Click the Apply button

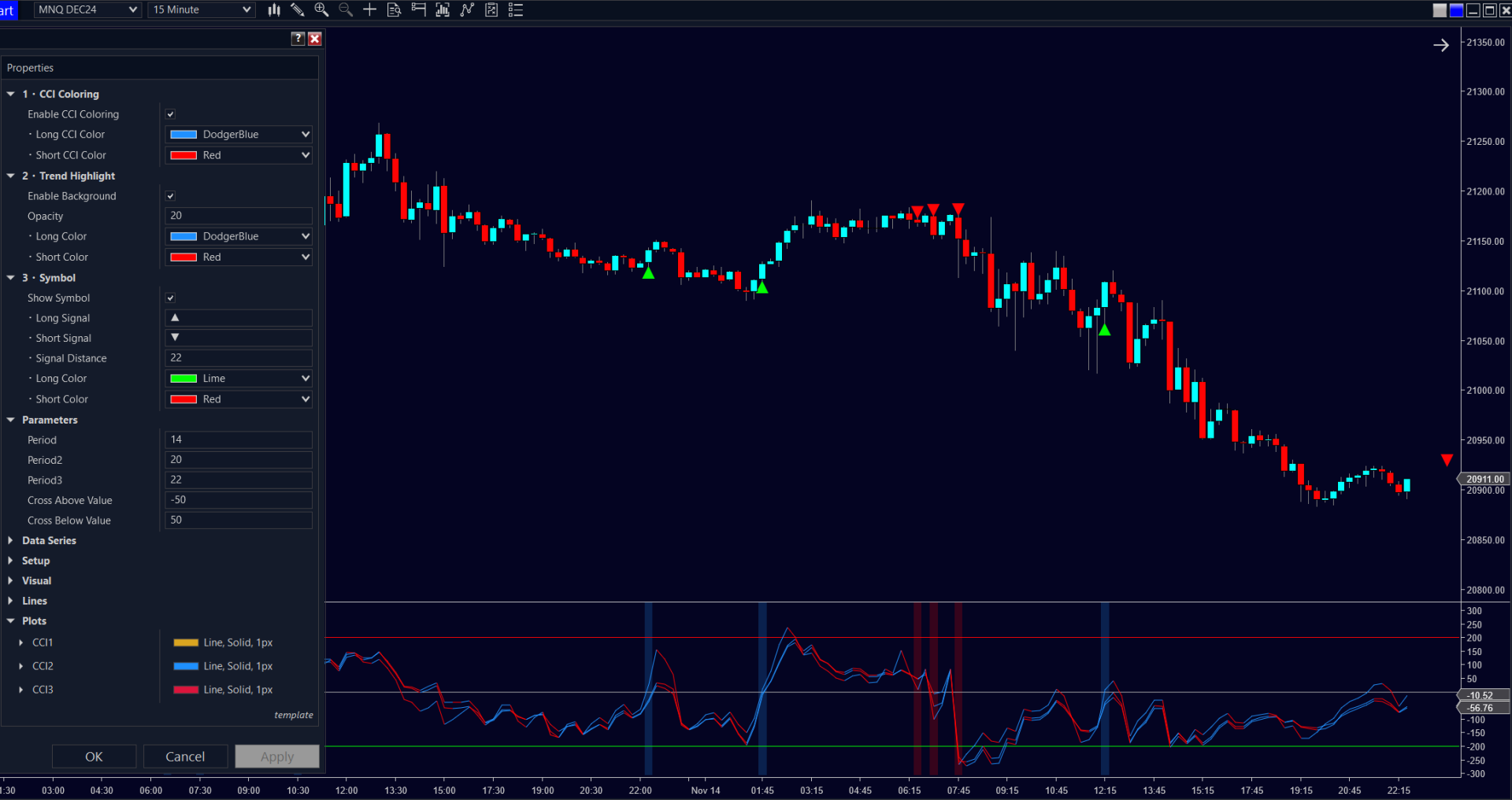(277, 757)
